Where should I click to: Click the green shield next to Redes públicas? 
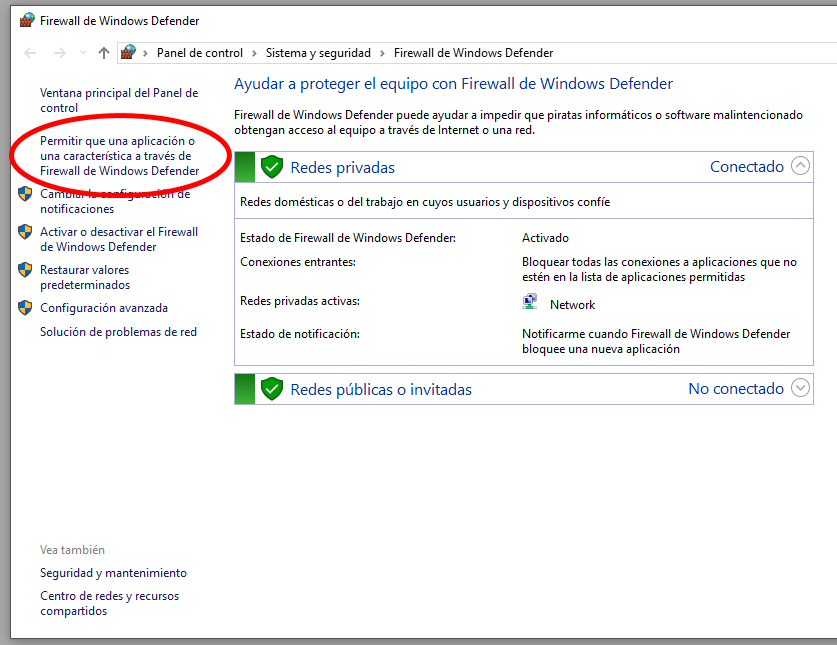[x=271, y=389]
